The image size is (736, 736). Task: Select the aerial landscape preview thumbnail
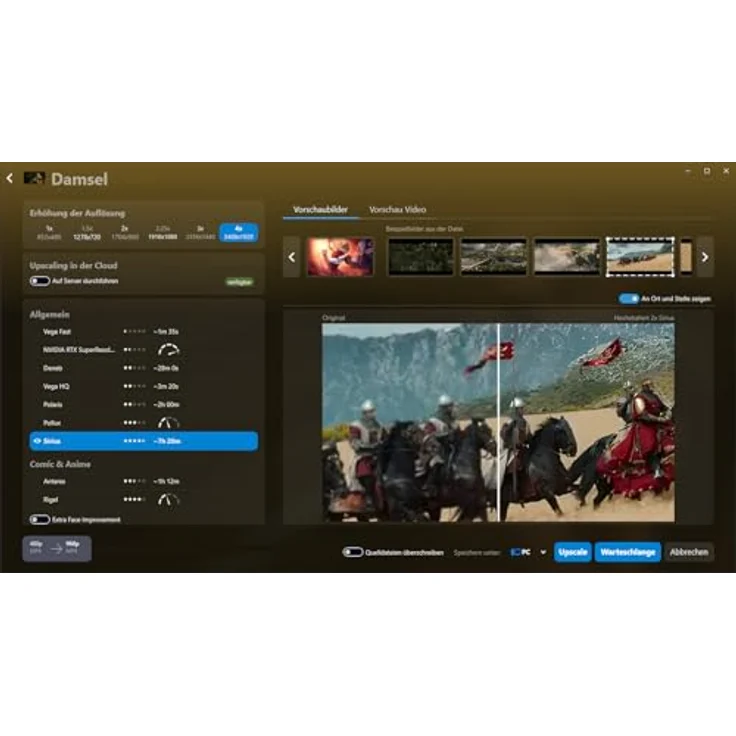(x=494, y=257)
